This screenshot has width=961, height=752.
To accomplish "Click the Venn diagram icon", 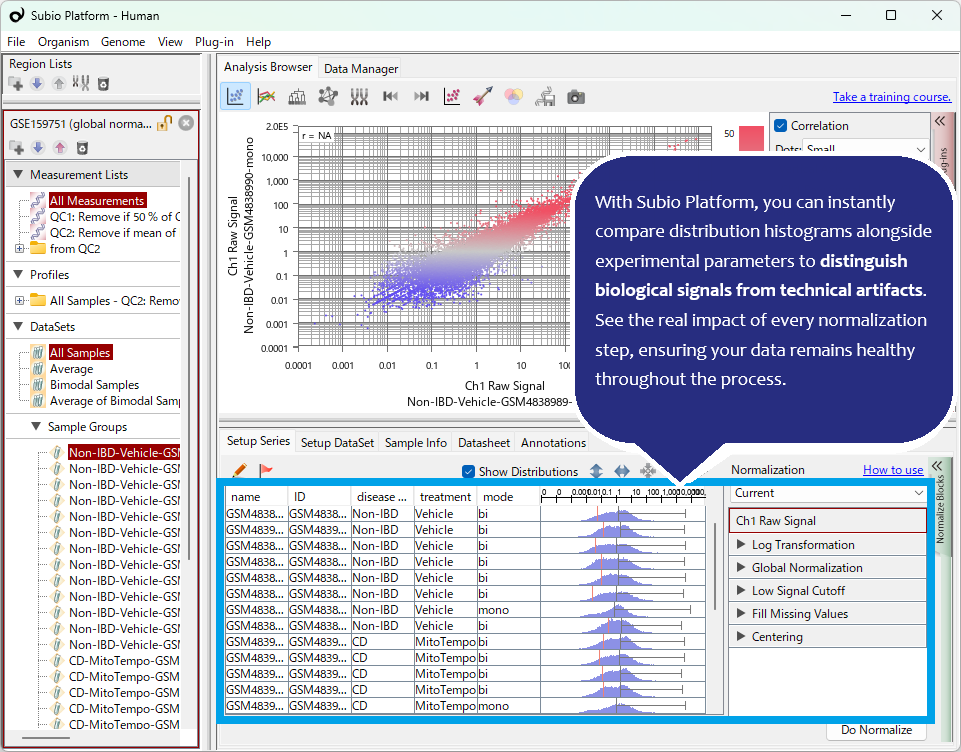I will pos(513,96).
